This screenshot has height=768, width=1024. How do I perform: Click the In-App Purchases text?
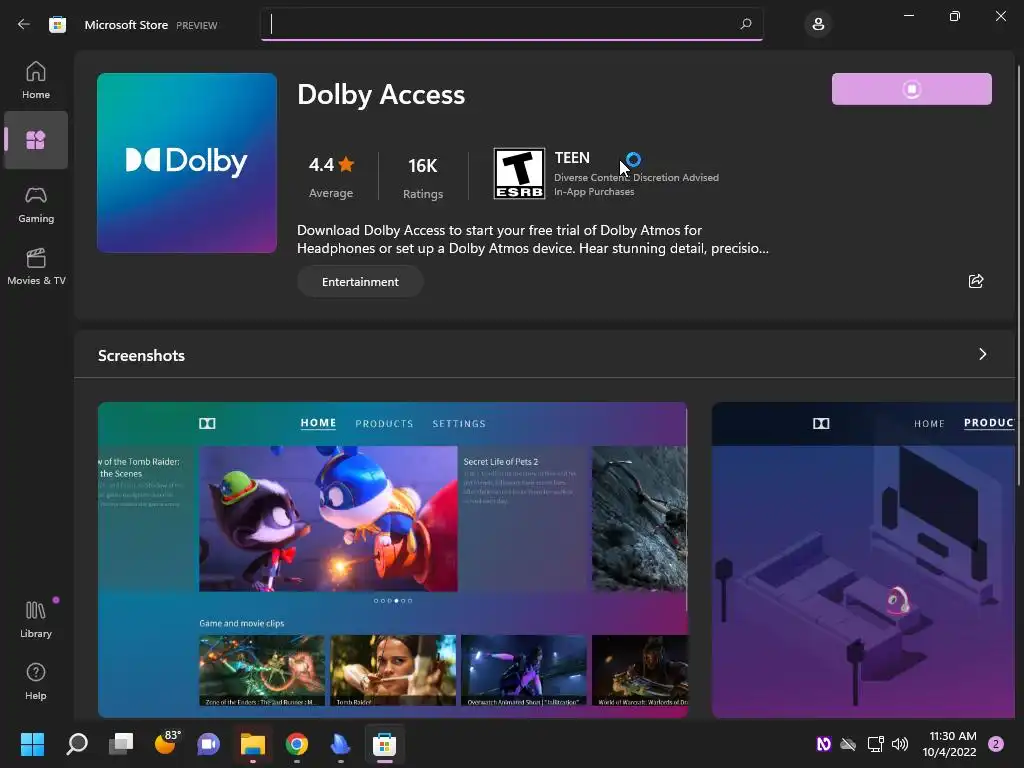(x=594, y=191)
